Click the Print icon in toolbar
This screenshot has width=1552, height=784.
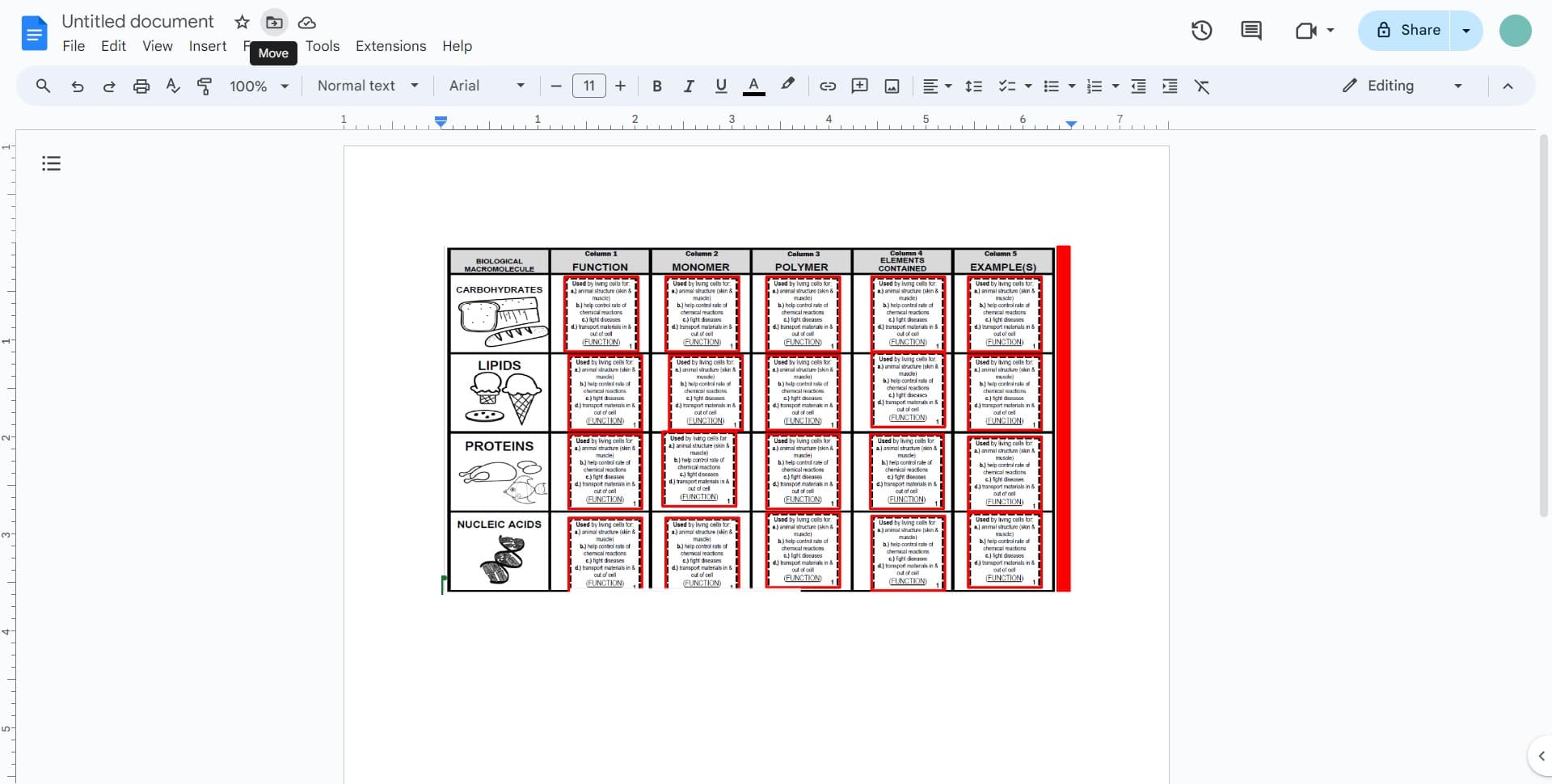141,86
